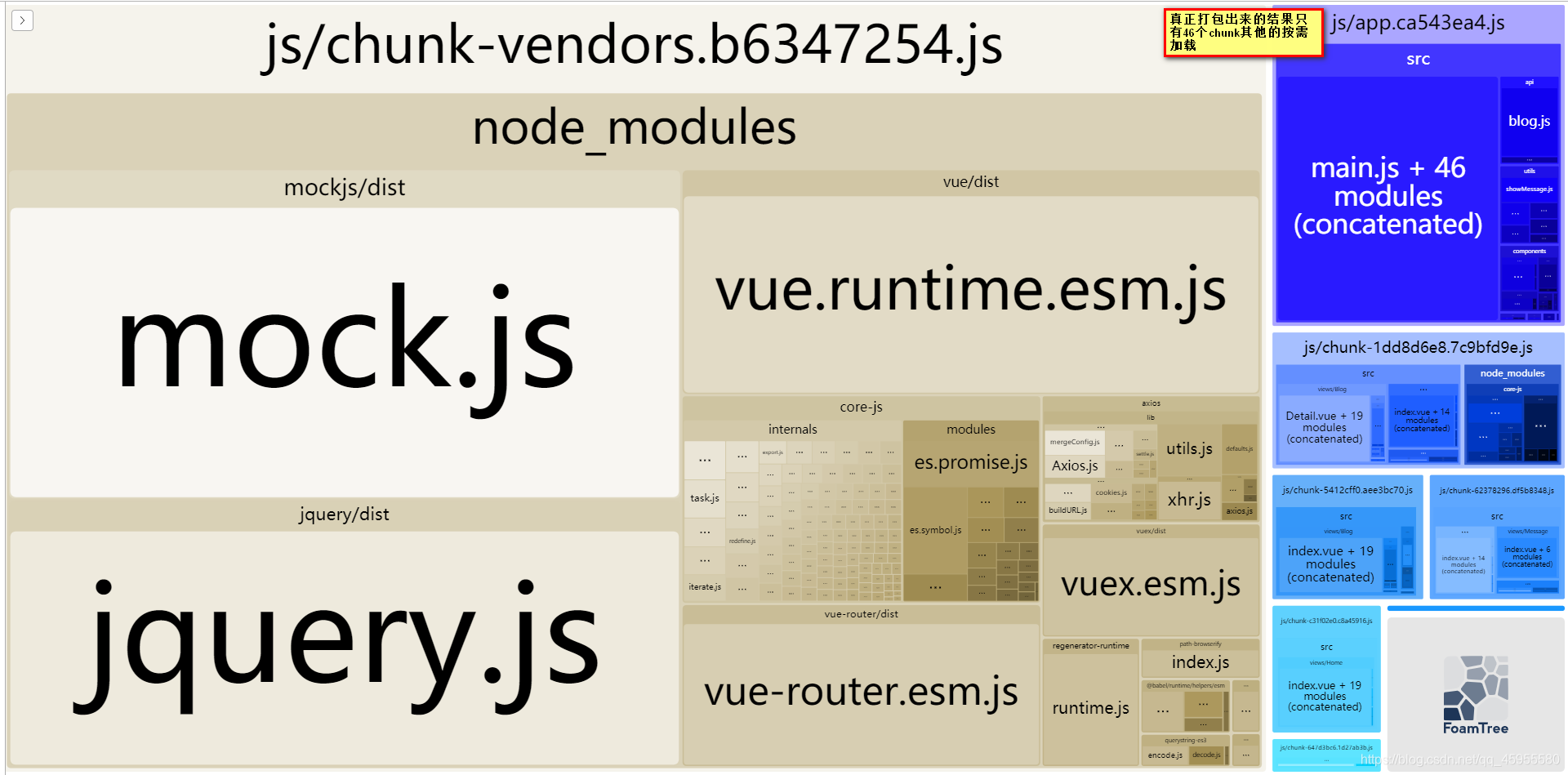This screenshot has height=775, width=1568.
Task: Click the views/Home group in chunk-c31f02e0
Action: point(1325,663)
